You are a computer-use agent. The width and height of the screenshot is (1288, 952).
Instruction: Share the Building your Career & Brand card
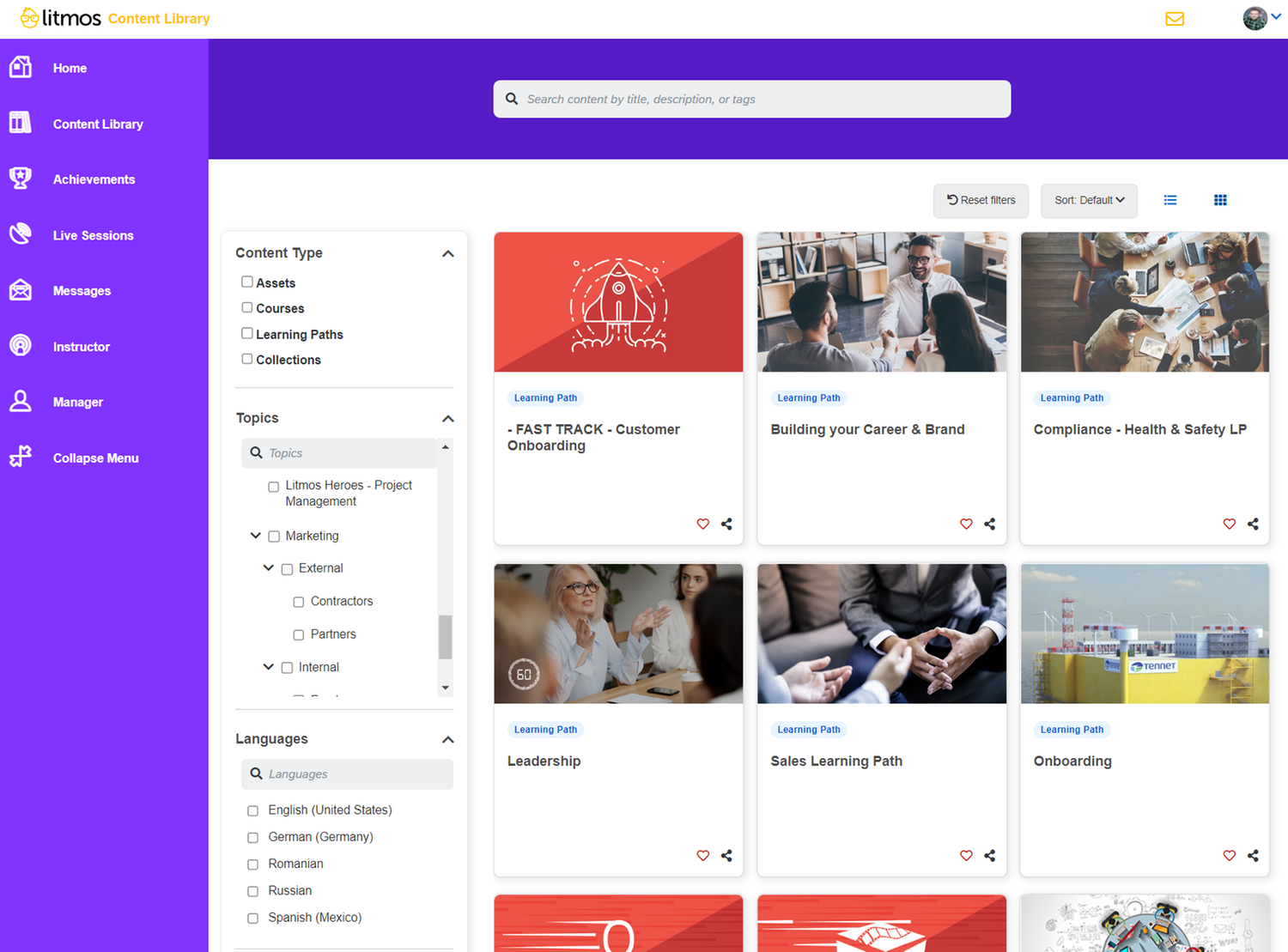[x=989, y=524]
